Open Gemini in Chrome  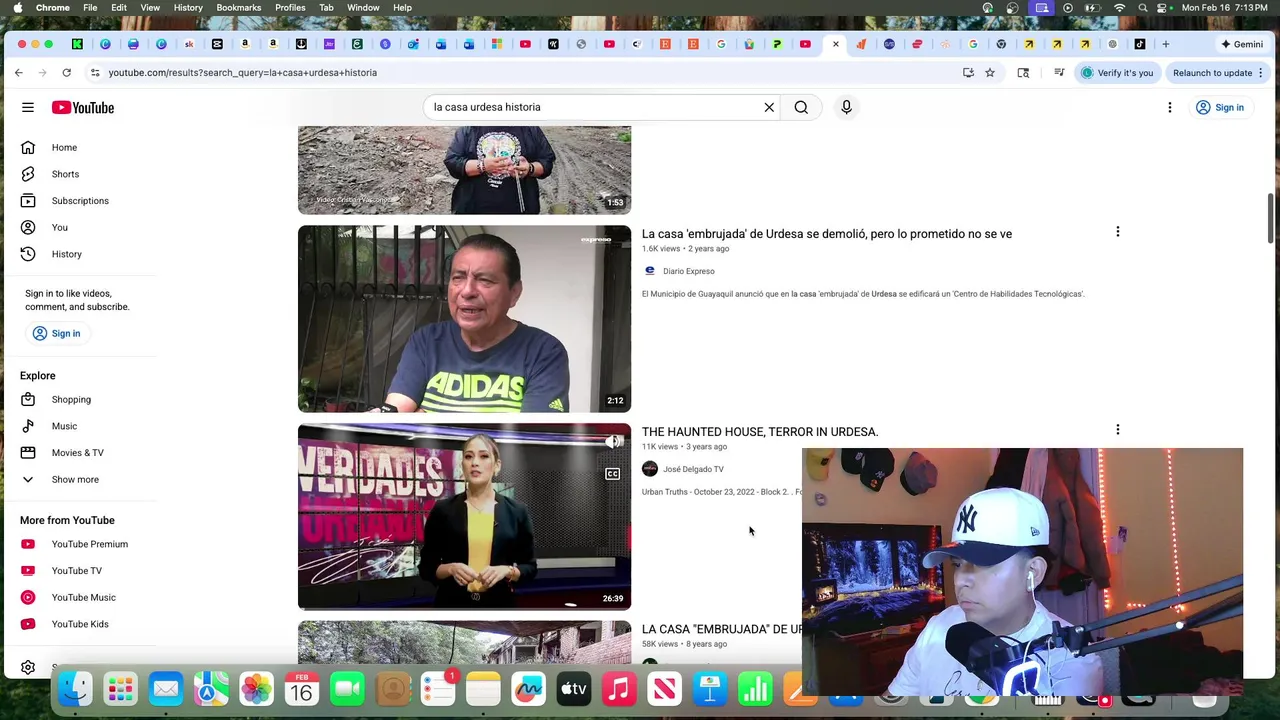tap(1242, 44)
